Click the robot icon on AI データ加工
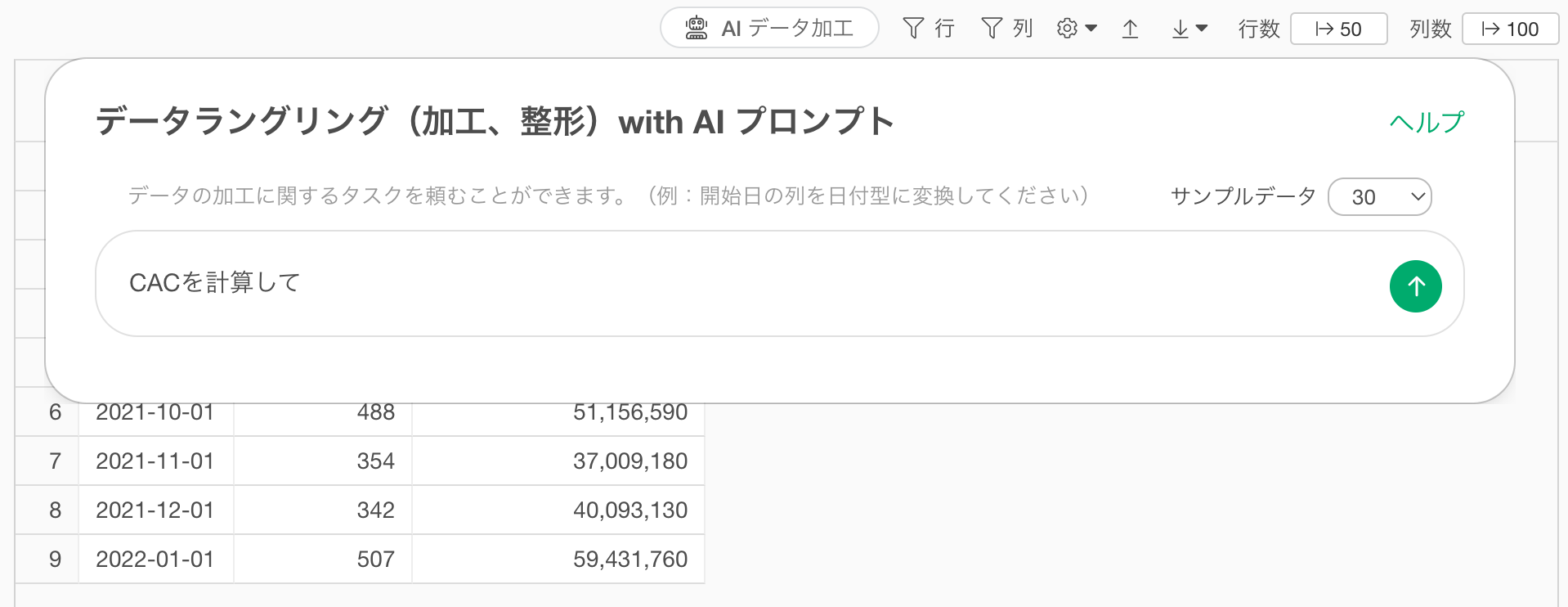 (x=697, y=29)
